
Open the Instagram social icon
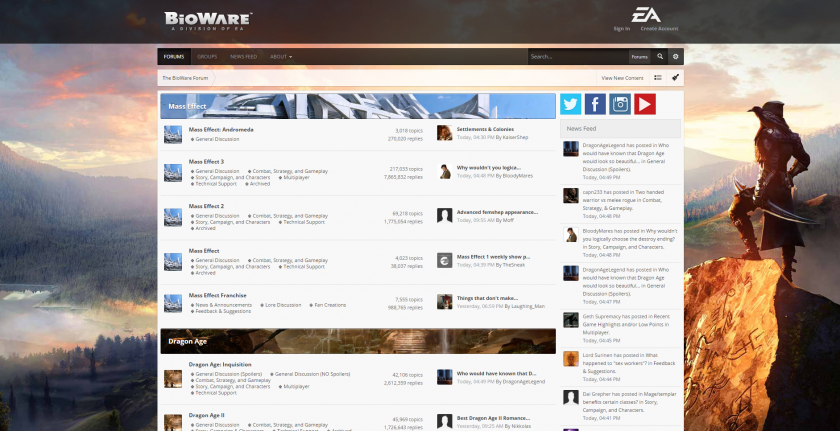pyautogui.click(x=620, y=104)
